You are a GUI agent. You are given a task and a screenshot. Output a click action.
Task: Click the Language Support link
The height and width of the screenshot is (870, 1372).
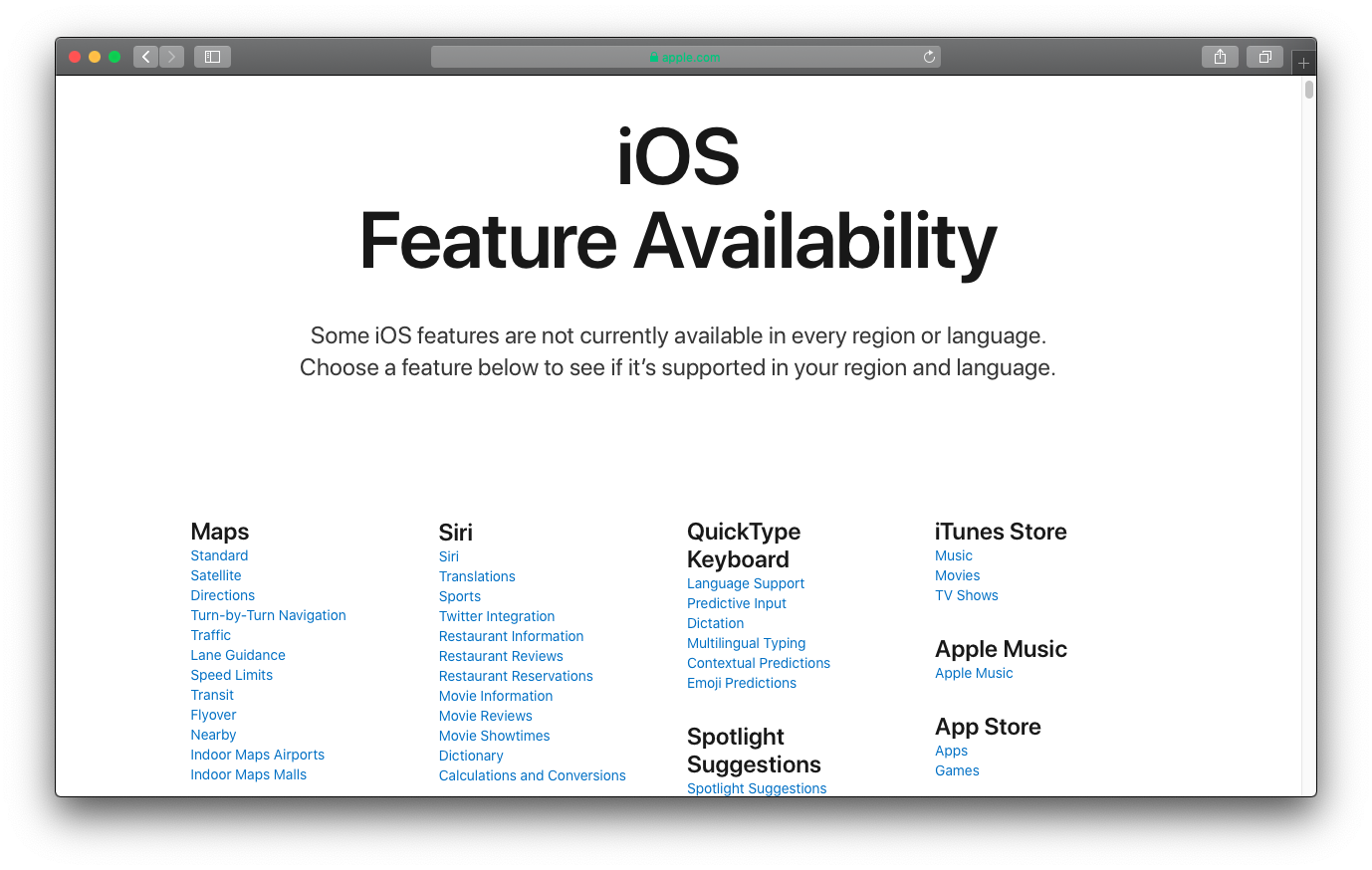(x=746, y=583)
